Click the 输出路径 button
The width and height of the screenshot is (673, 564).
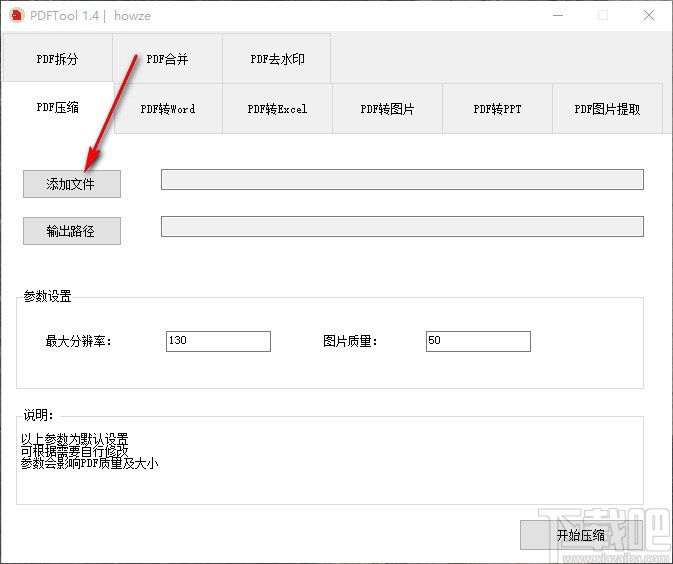tap(72, 231)
